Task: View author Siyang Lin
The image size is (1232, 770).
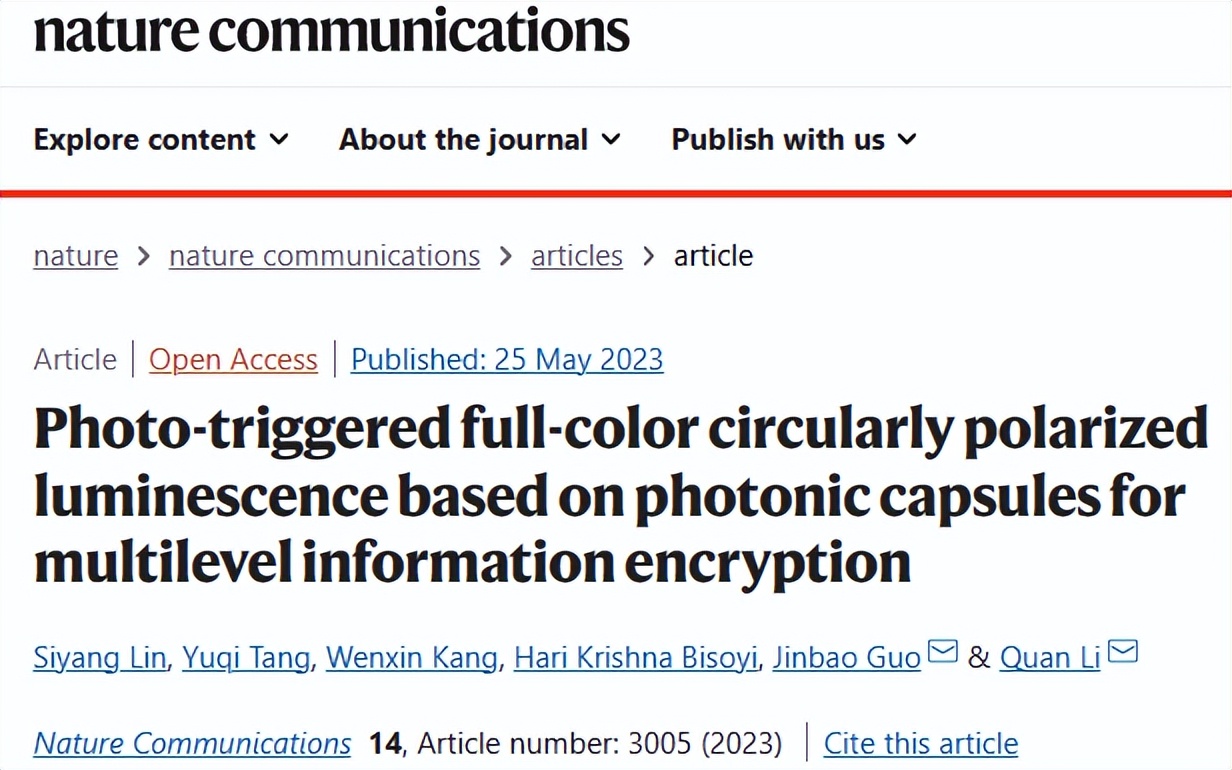Action: click(100, 657)
